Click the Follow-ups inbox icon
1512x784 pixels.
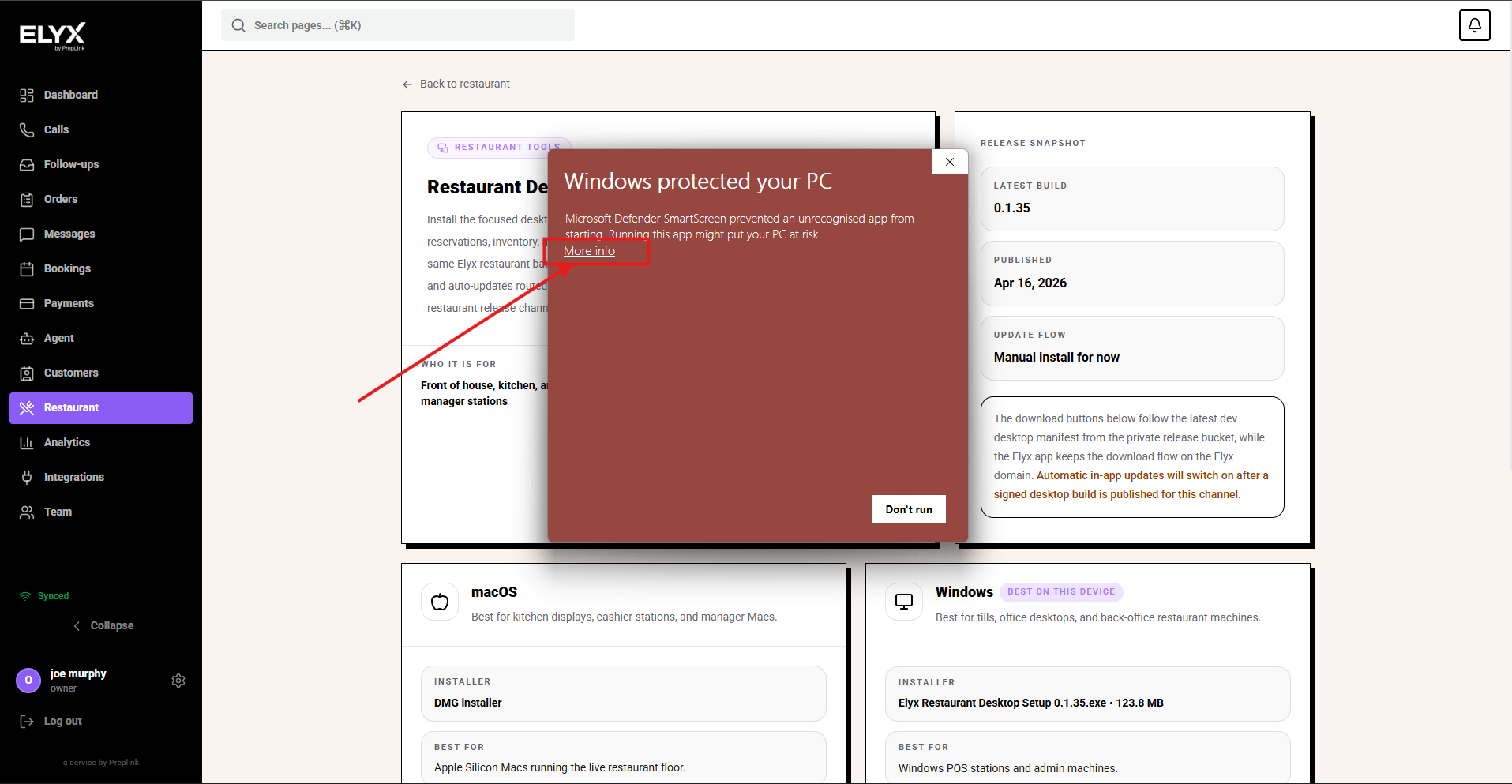point(27,165)
